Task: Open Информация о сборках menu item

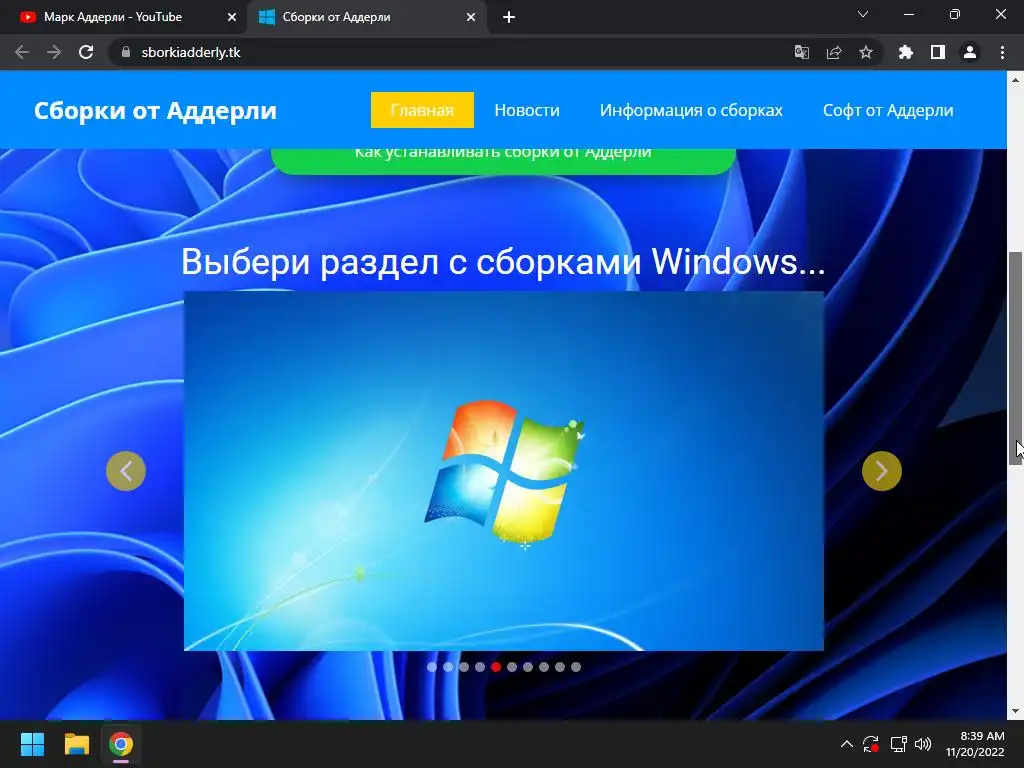Action: 691,110
